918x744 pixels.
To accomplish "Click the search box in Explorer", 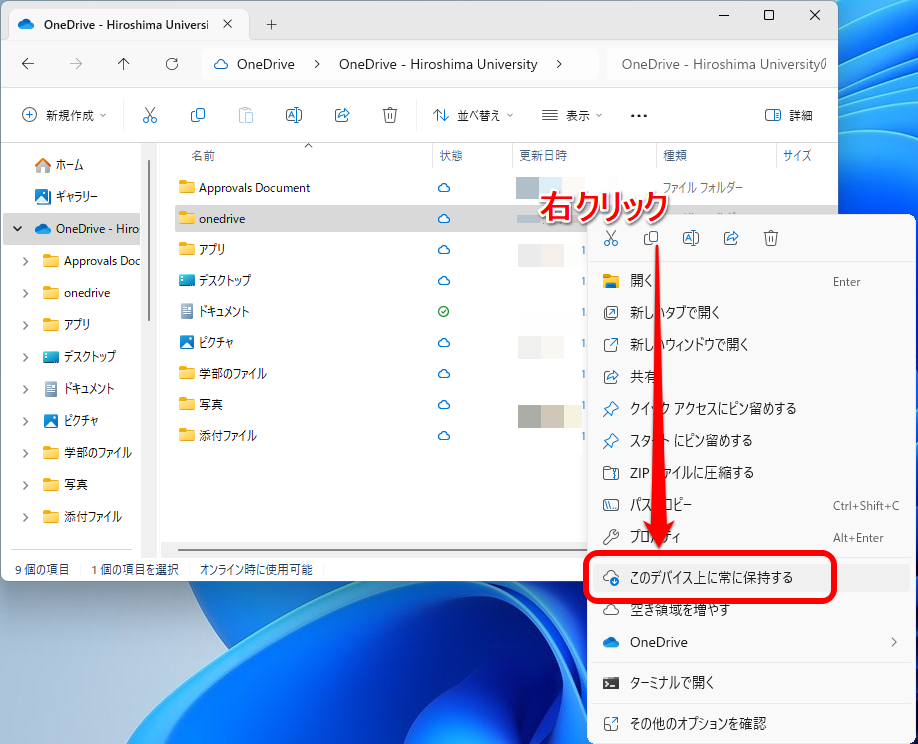I will (x=722, y=64).
